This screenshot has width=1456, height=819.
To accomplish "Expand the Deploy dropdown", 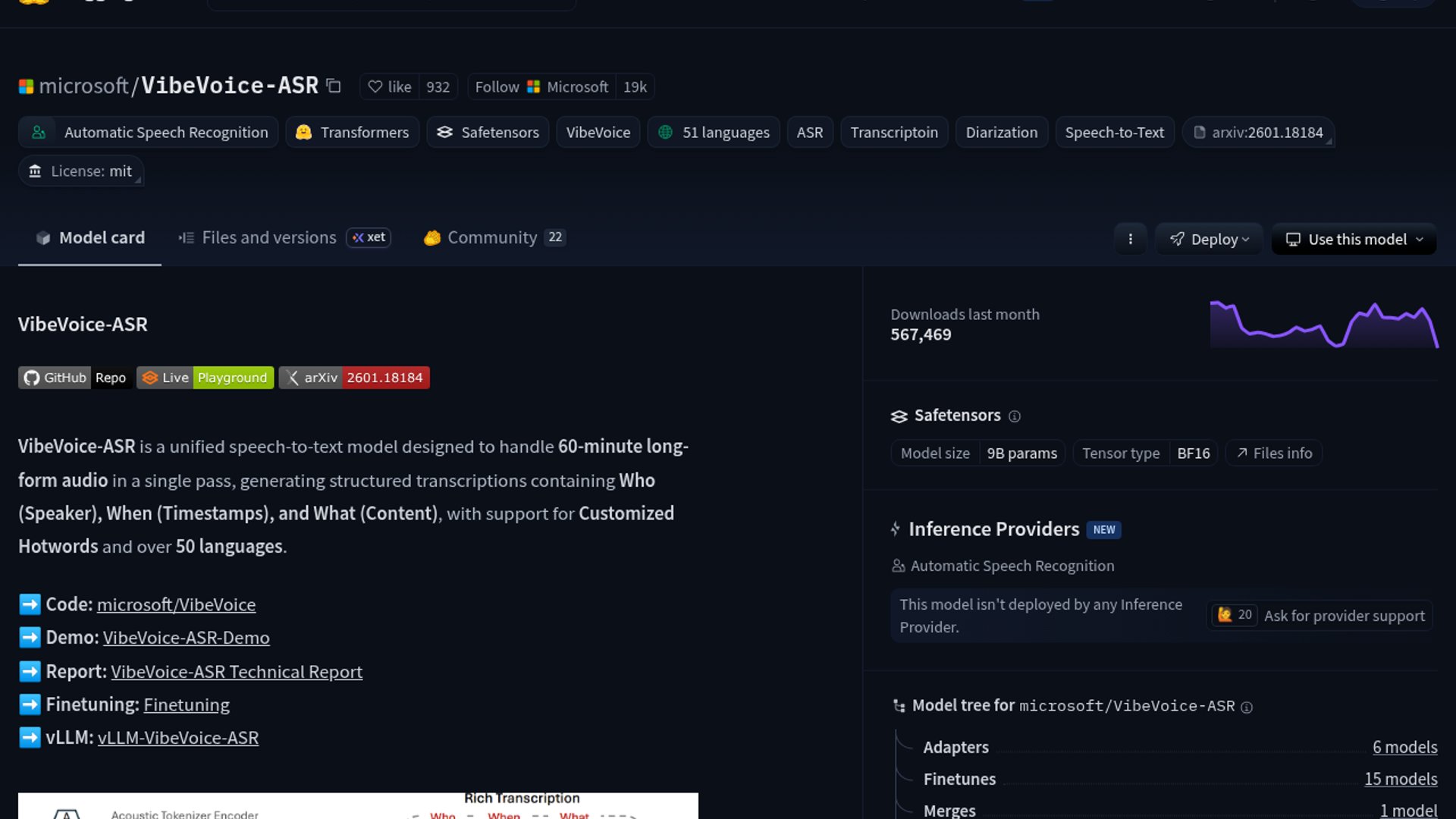I will pyautogui.click(x=1209, y=239).
